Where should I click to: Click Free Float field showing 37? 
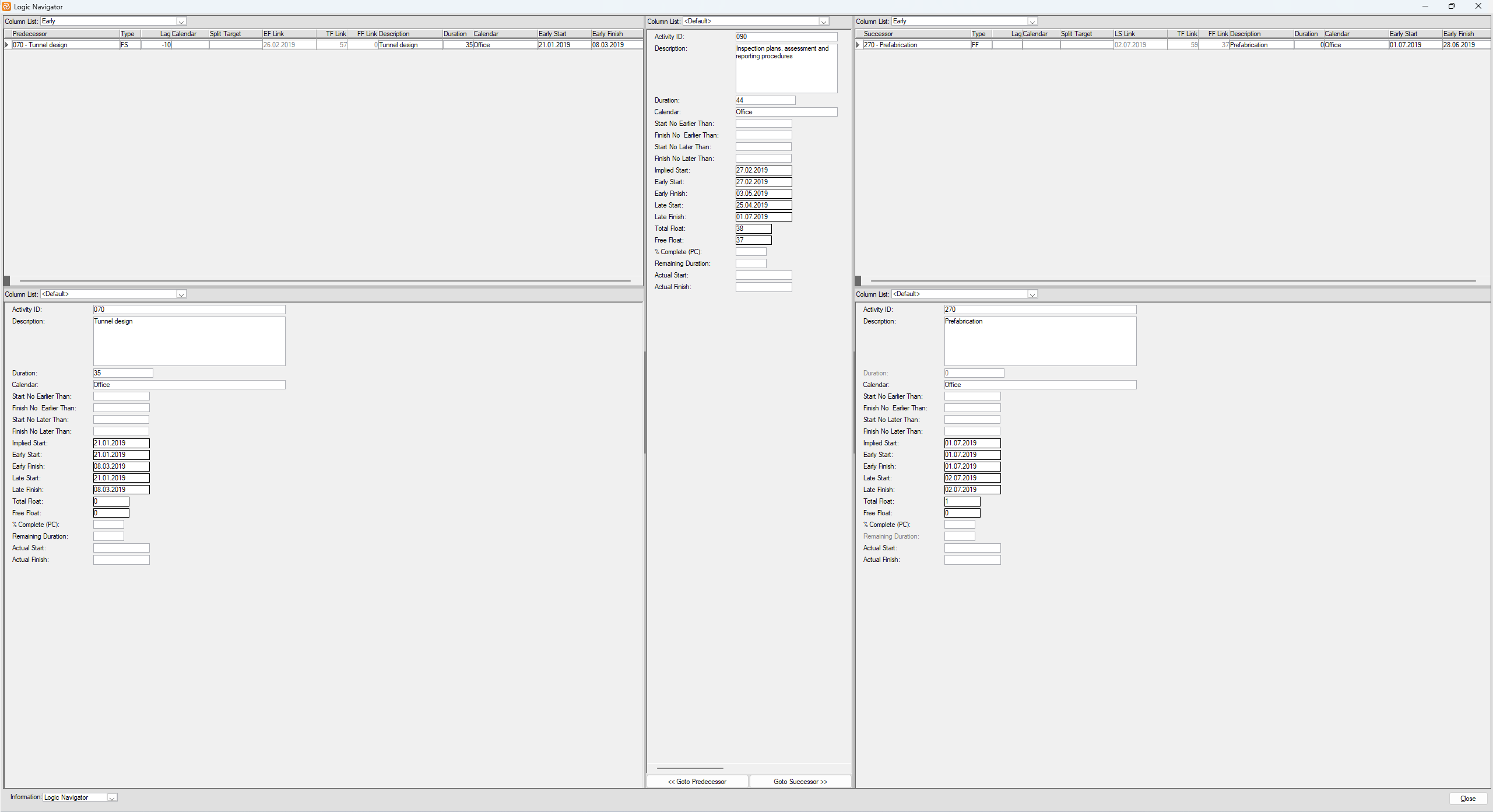pyautogui.click(x=754, y=240)
